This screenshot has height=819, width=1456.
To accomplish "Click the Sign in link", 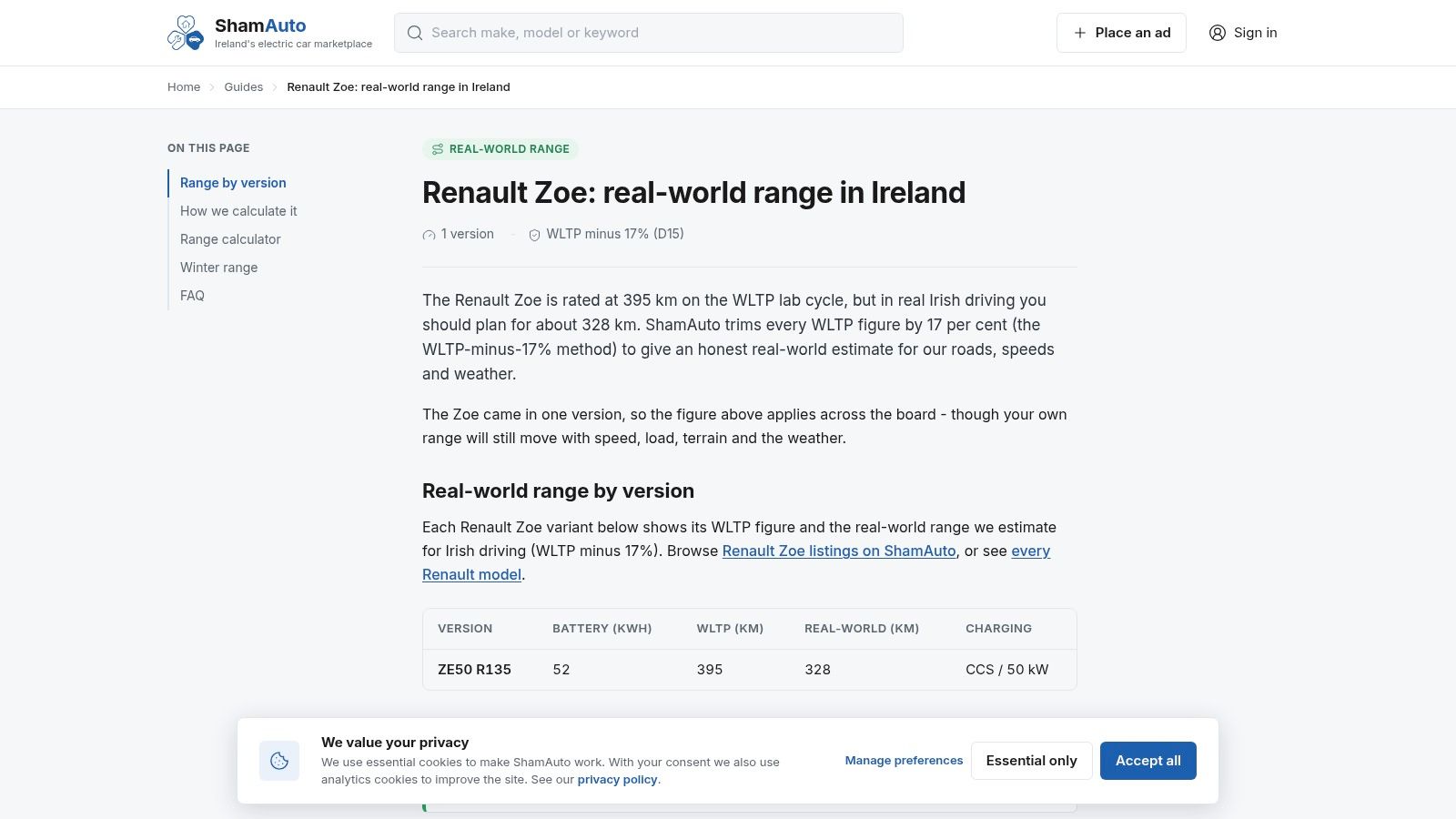I will [x=1243, y=33].
